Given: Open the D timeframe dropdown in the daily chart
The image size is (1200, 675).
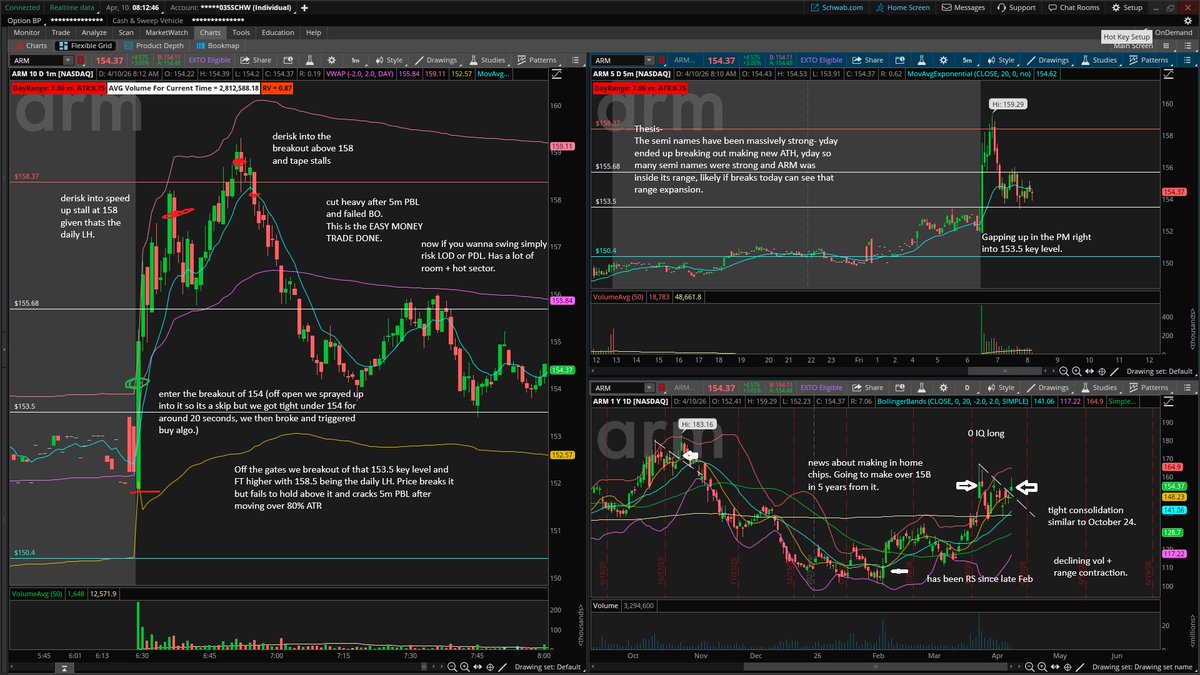Looking at the screenshot, I should click(x=967, y=388).
